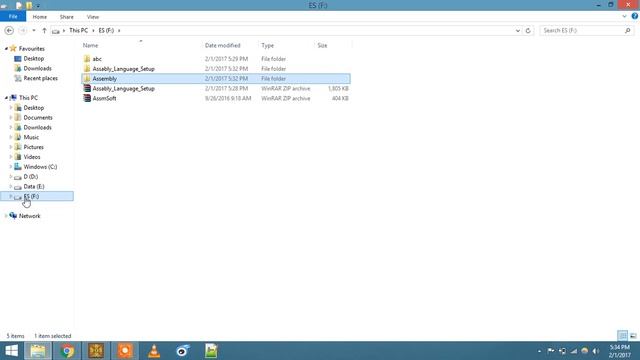Open the Help question mark icon
640x360 pixels.
pos(635,16)
